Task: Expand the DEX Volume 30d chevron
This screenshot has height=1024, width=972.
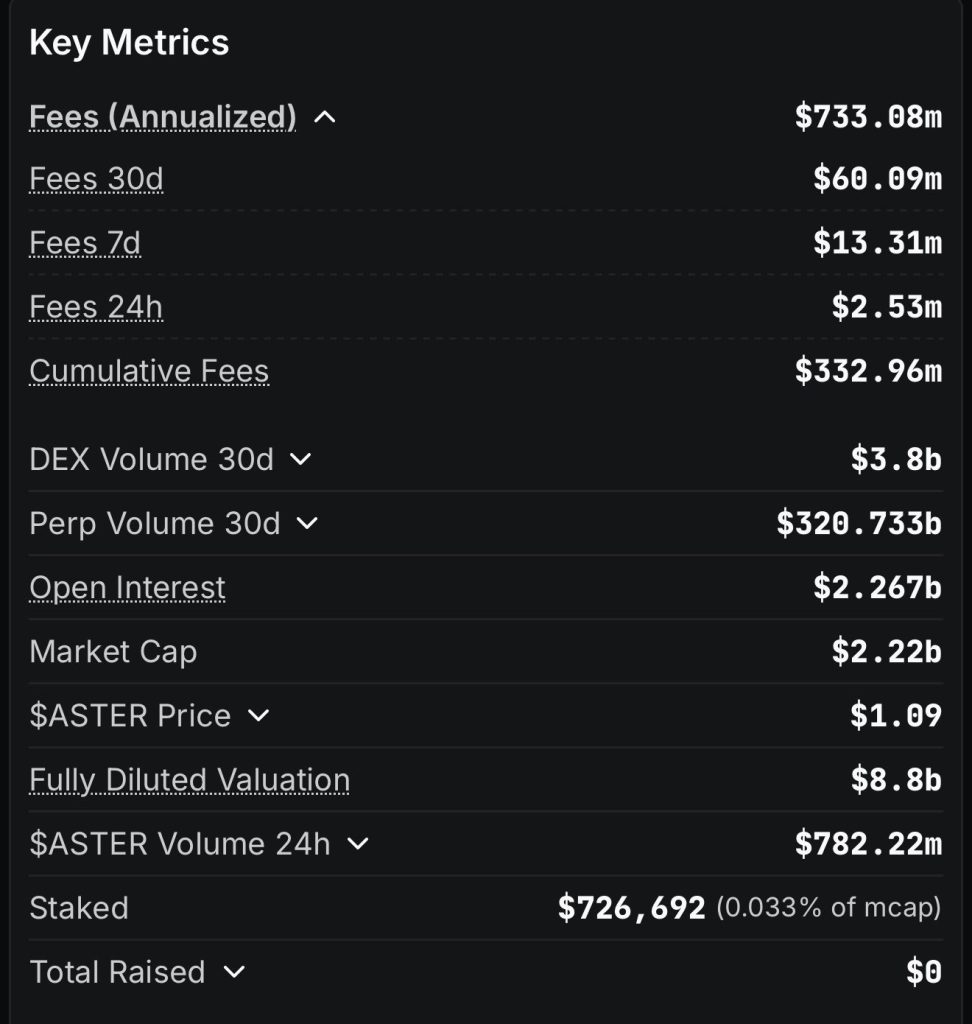Action: click(x=300, y=459)
